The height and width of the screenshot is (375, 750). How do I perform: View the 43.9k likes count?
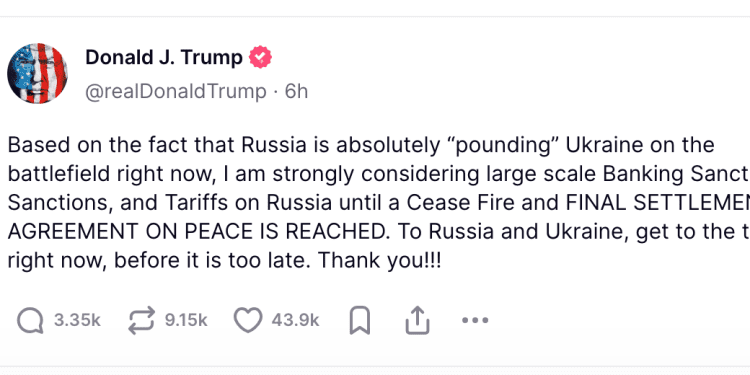click(x=295, y=320)
